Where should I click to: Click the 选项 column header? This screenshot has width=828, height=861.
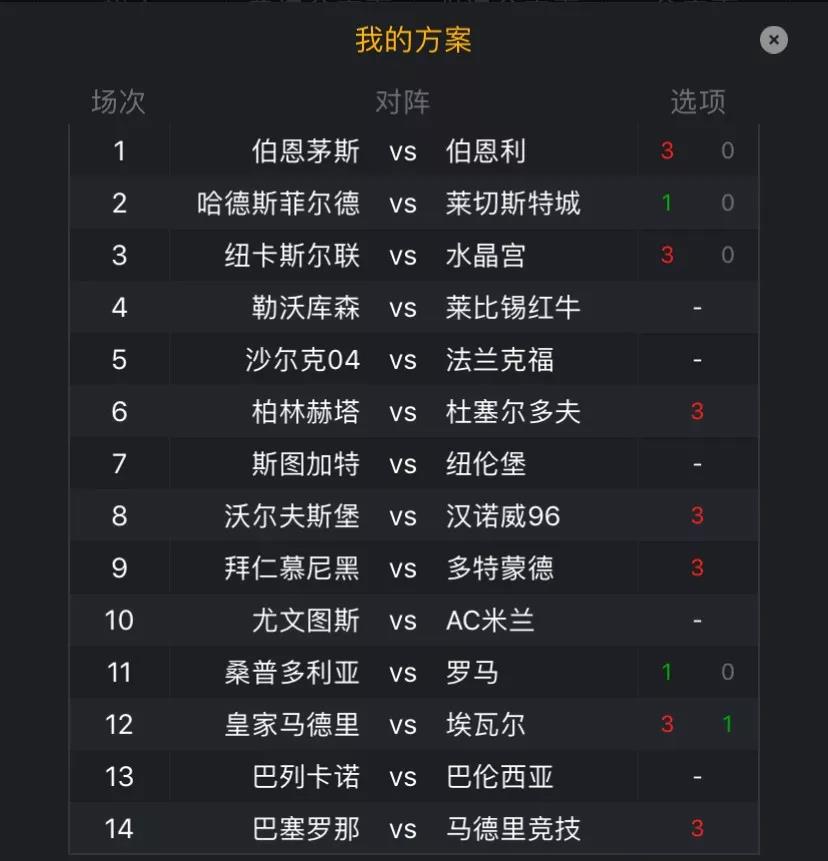[698, 102]
